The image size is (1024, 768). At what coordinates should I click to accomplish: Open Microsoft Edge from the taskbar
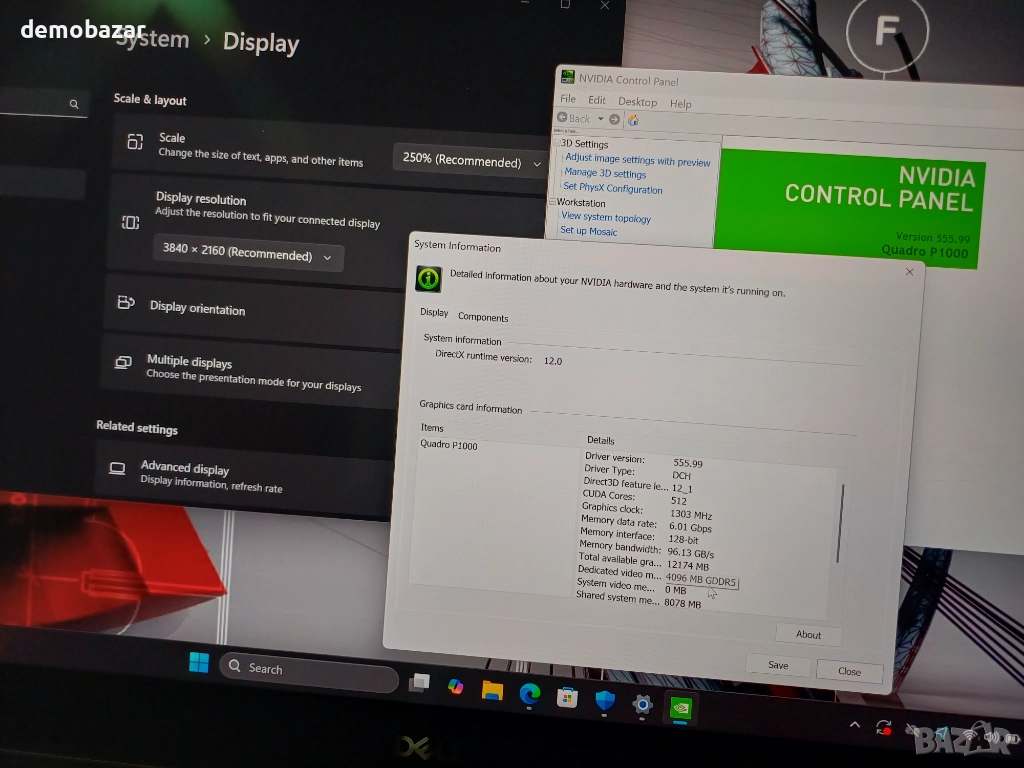pyautogui.click(x=529, y=694)
